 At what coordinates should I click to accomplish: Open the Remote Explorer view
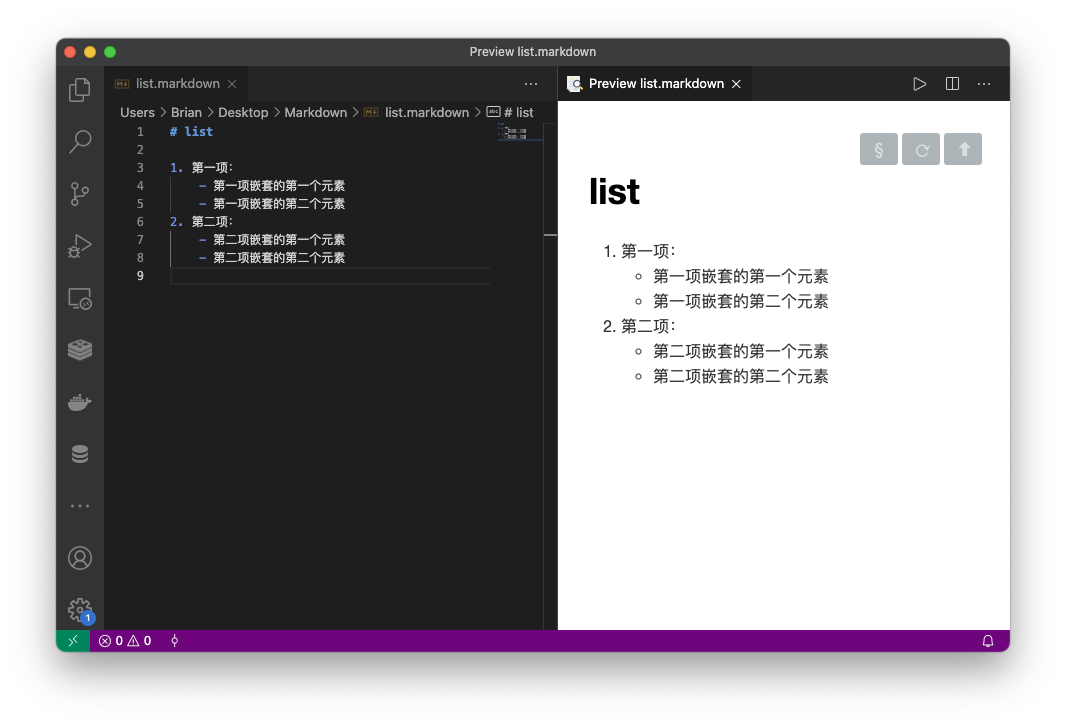pos(80,298)
